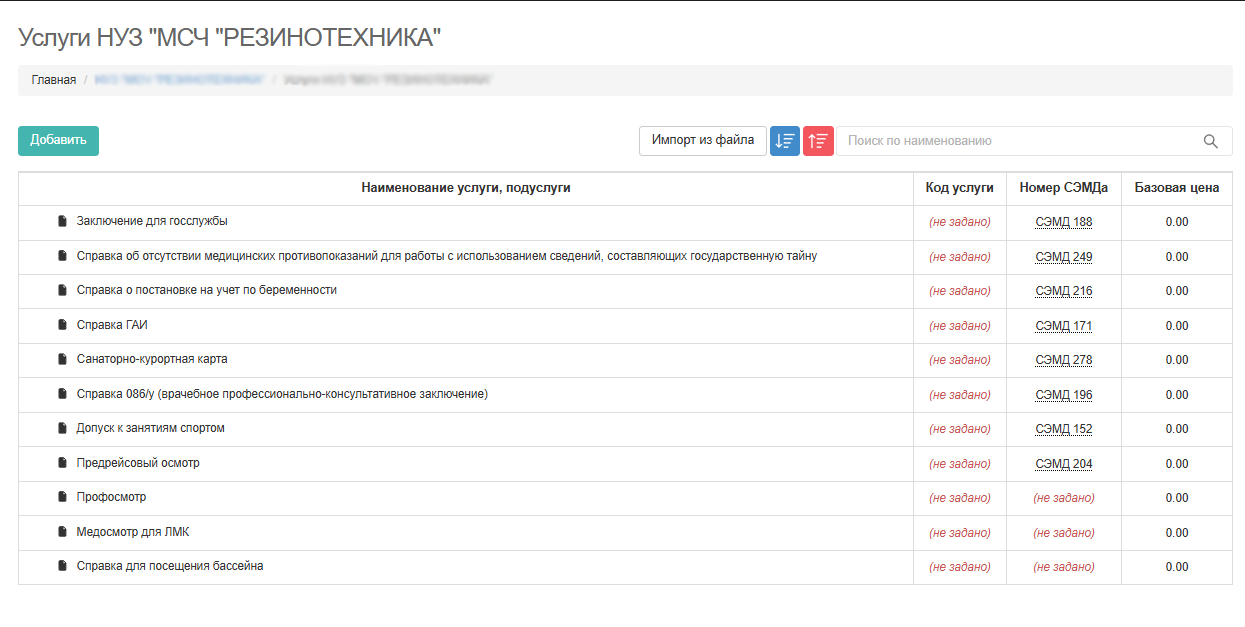
Task: Click the document icon beside Справка ГАИ
Action: click(x=63, y=325)
